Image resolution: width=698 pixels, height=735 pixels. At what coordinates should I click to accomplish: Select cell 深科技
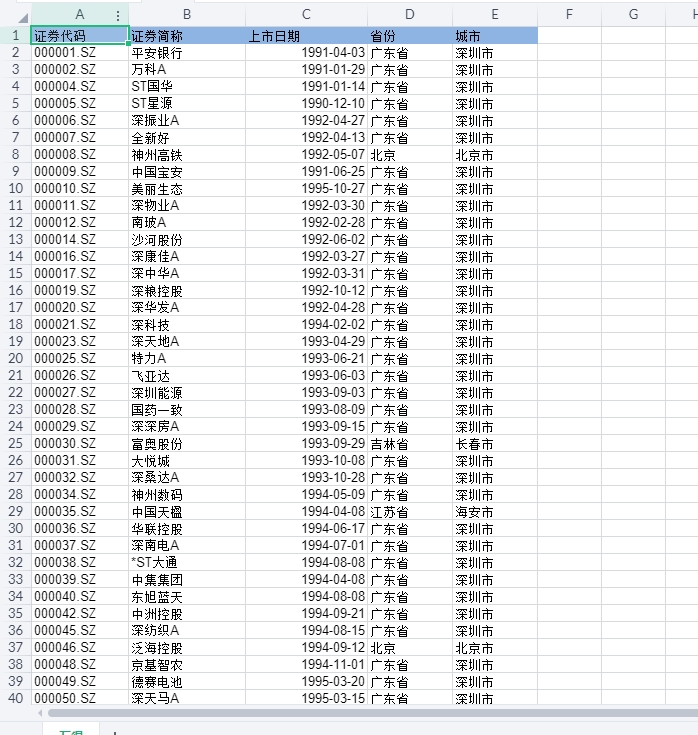(x=187, y=324)
